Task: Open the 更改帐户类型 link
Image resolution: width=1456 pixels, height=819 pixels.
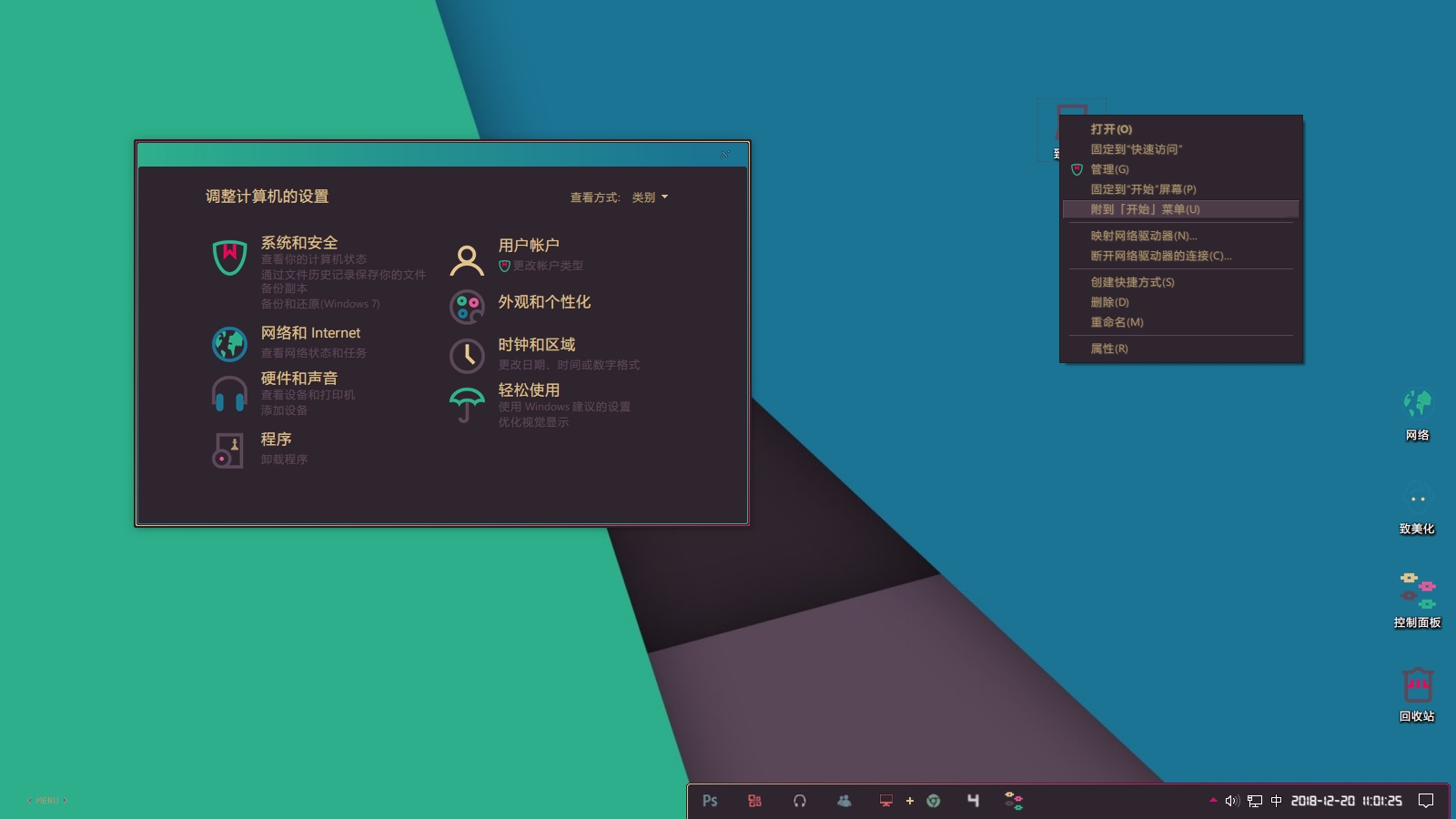Action: tap(548, 266)
